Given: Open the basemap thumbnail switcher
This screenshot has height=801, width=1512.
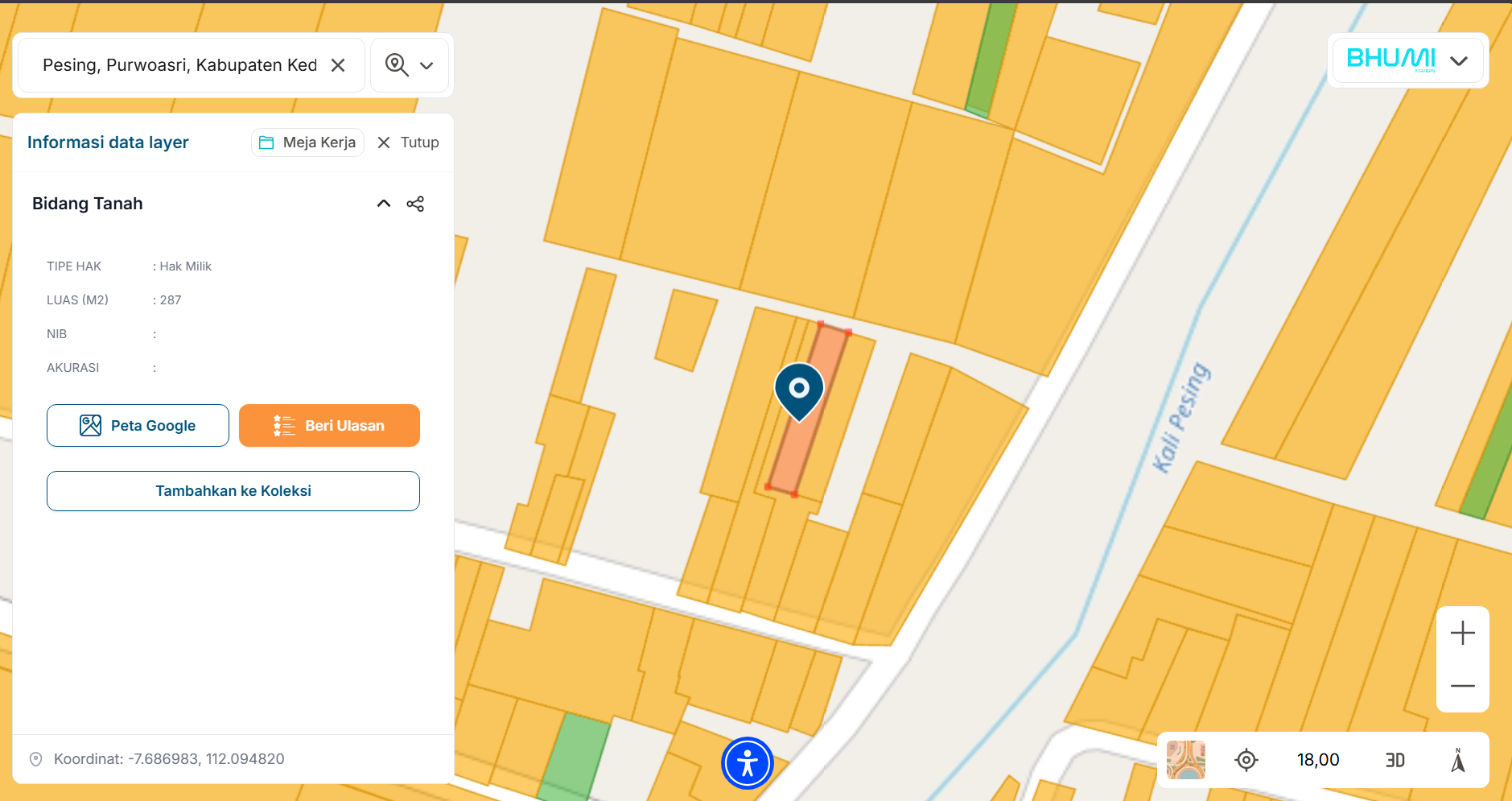Looking at the screenshot, I should (1185, 760).
